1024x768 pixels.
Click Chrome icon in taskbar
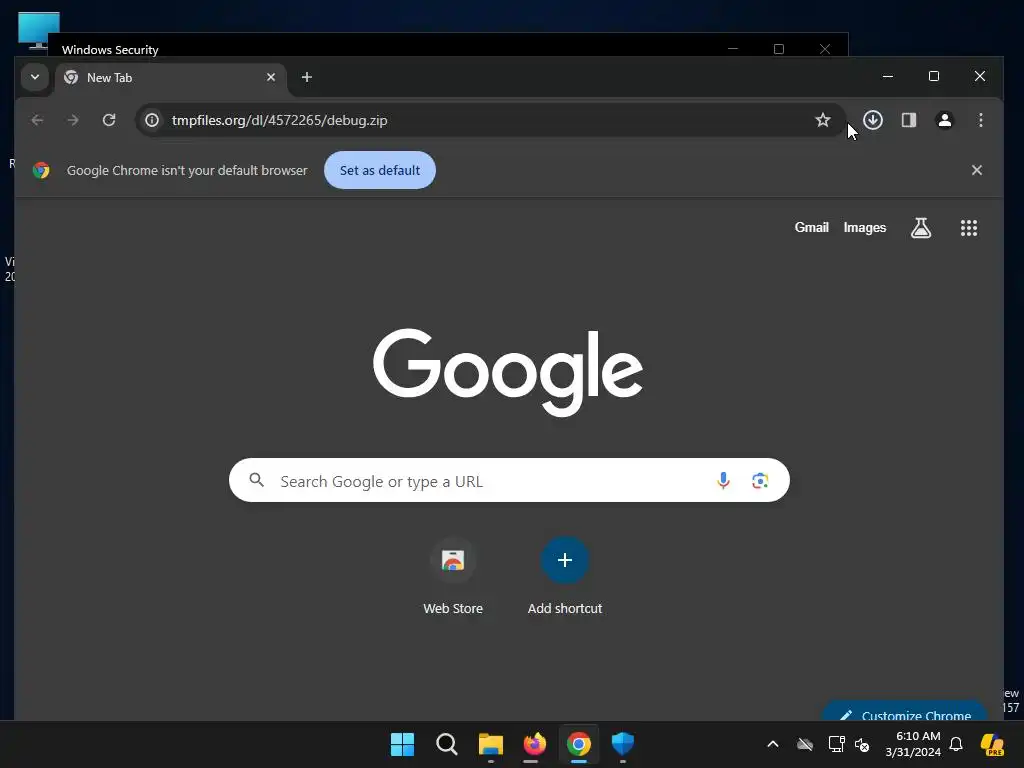(579, 744)
